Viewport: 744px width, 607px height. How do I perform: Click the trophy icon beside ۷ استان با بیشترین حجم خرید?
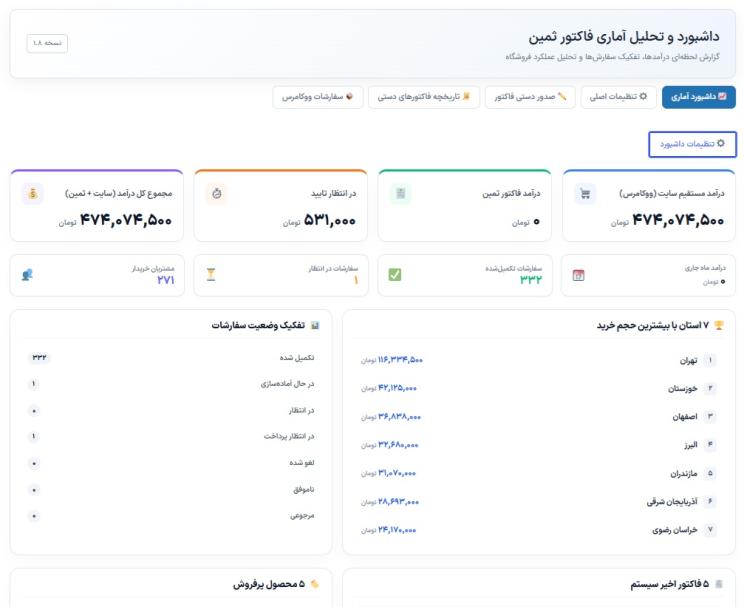click(x=719, y=326)
